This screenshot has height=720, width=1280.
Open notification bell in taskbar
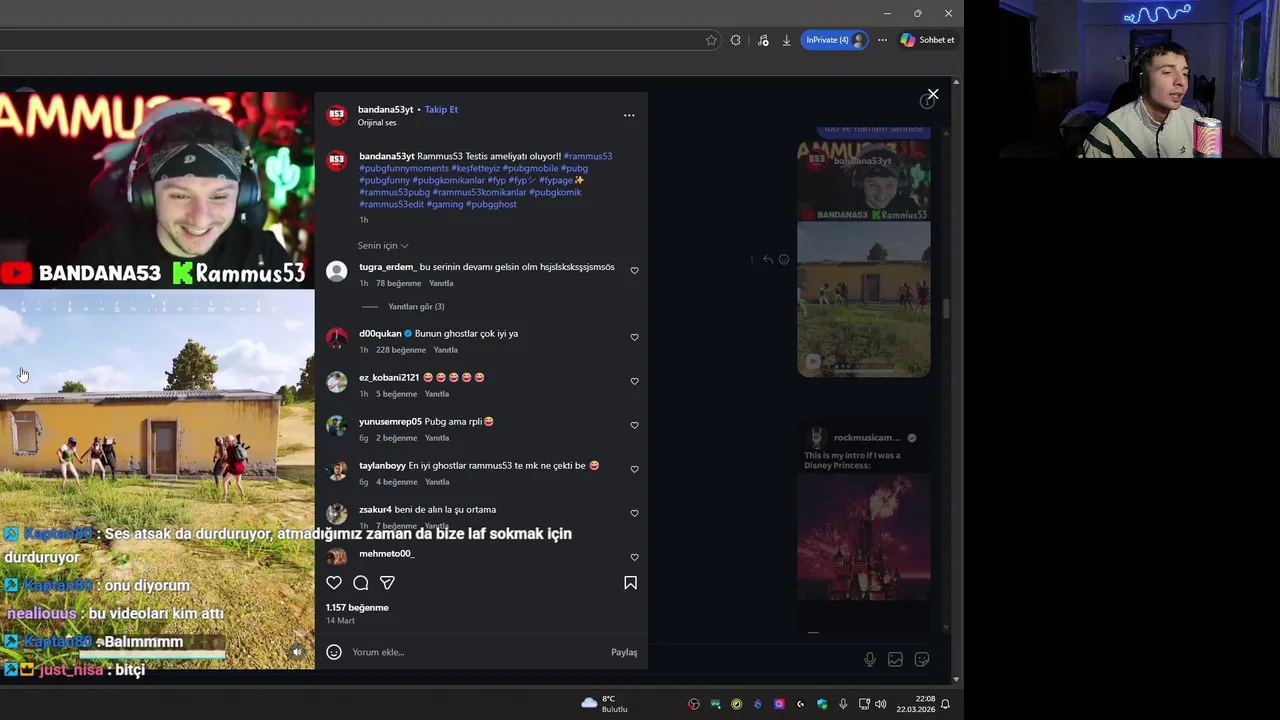945,704
